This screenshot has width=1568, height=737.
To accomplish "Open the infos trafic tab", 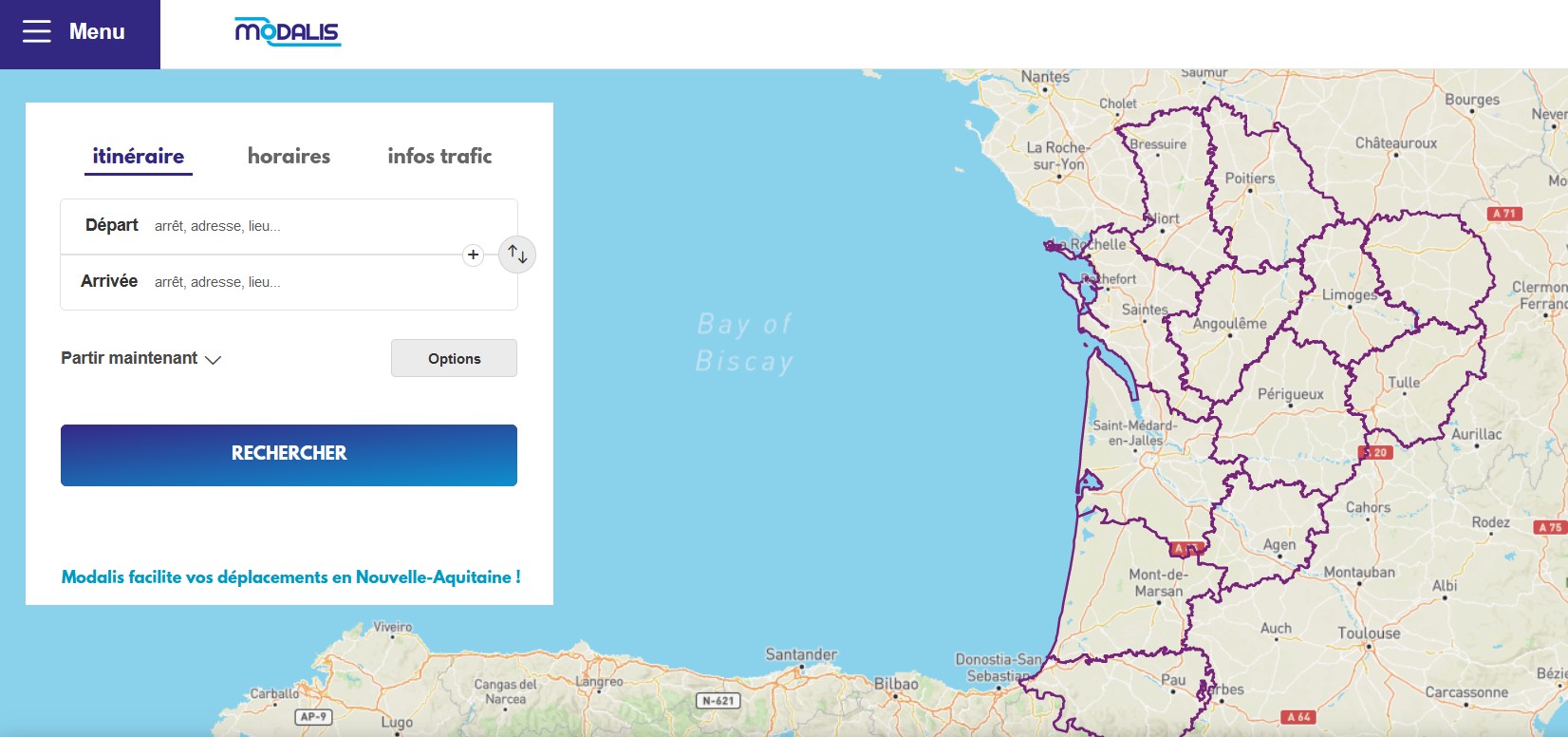I will click(x=439, y=156).
